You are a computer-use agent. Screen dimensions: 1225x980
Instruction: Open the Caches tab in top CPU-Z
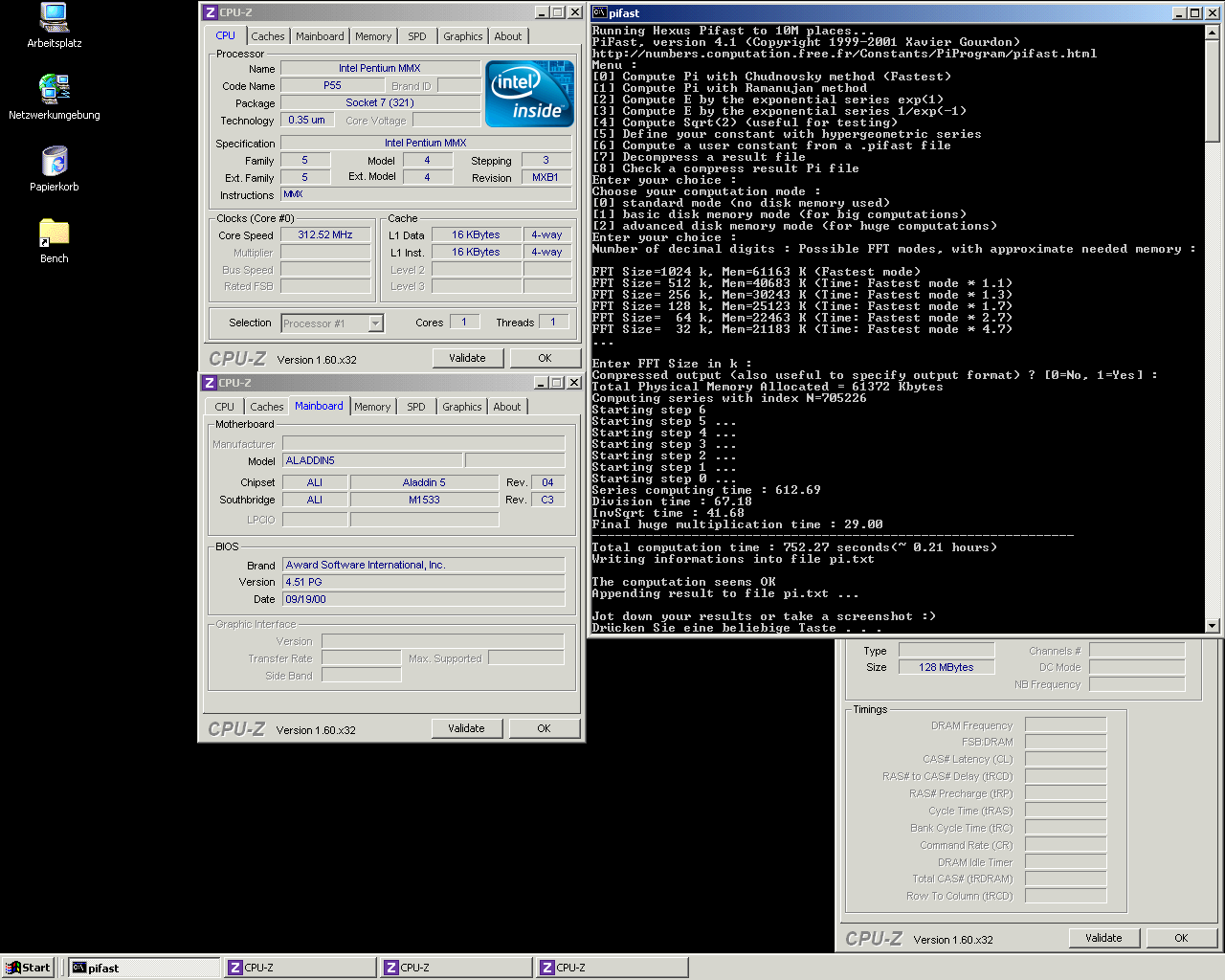(268, 36)
